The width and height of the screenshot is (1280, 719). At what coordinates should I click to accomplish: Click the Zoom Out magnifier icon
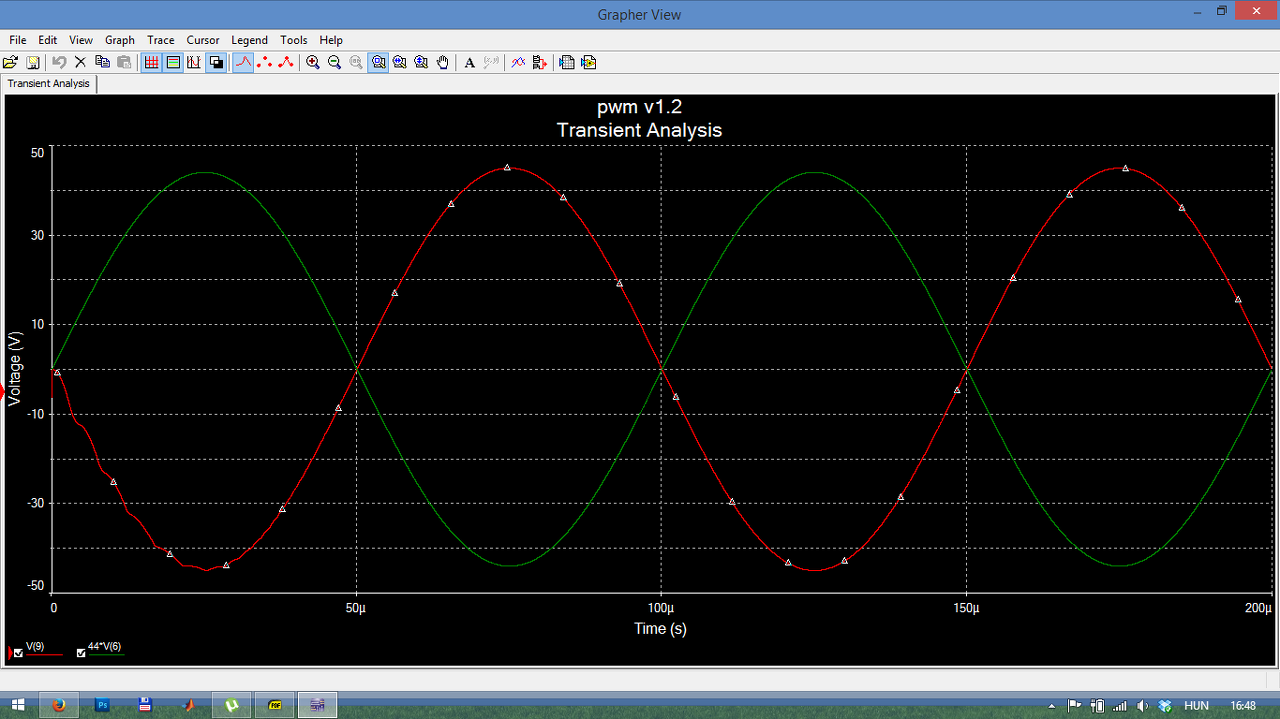[334, 62]
